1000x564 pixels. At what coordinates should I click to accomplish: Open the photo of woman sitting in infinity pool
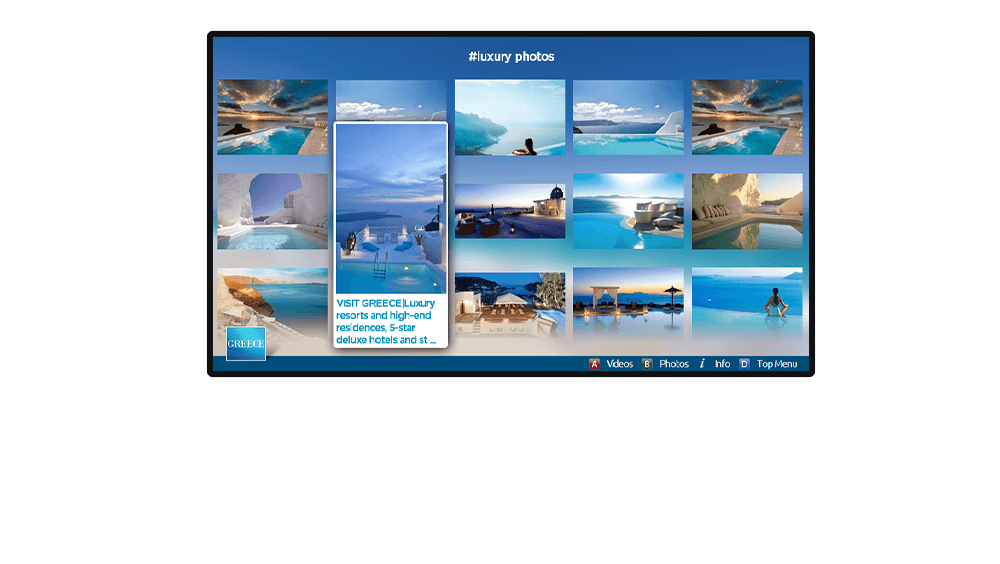[x=747, y=303]
